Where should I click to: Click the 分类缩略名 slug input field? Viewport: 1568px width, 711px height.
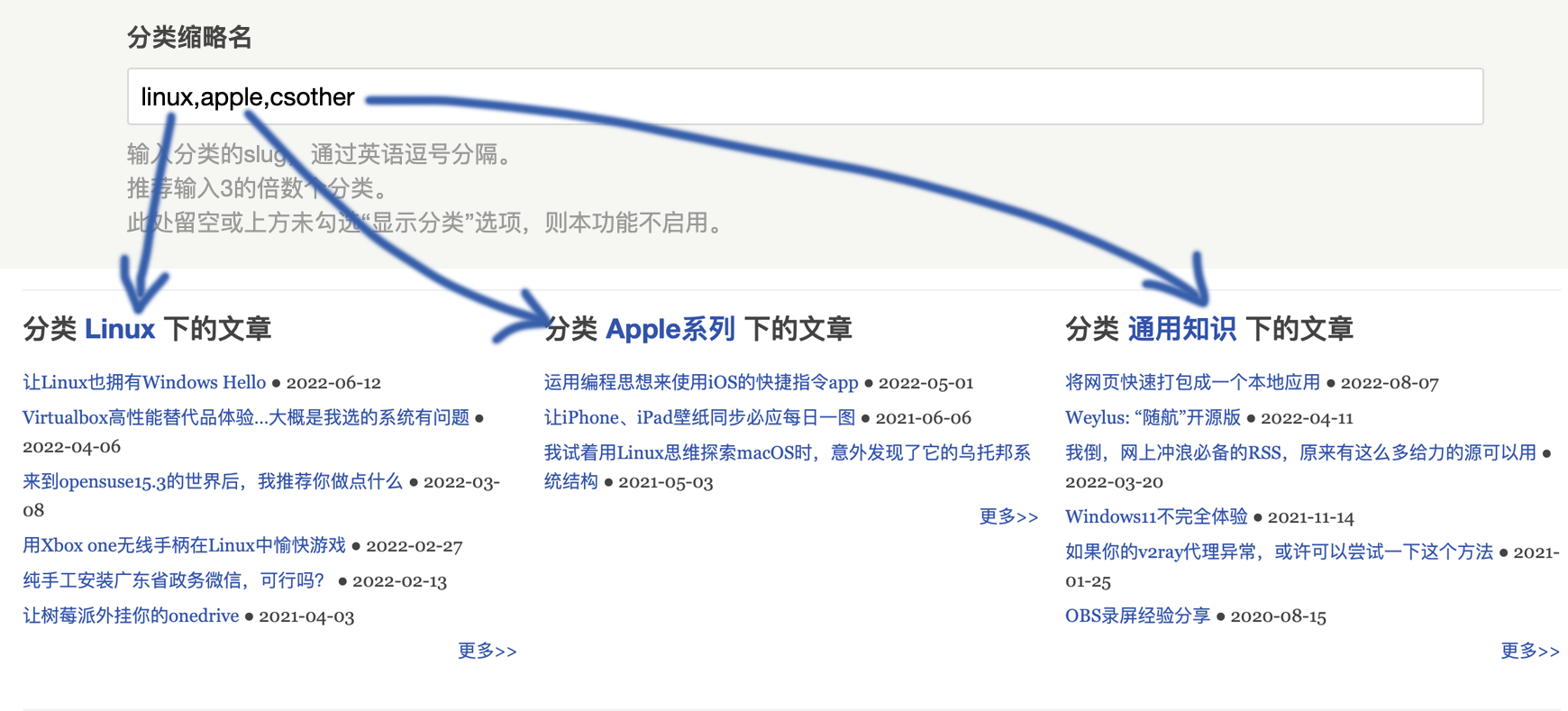[x=804, y=96]
